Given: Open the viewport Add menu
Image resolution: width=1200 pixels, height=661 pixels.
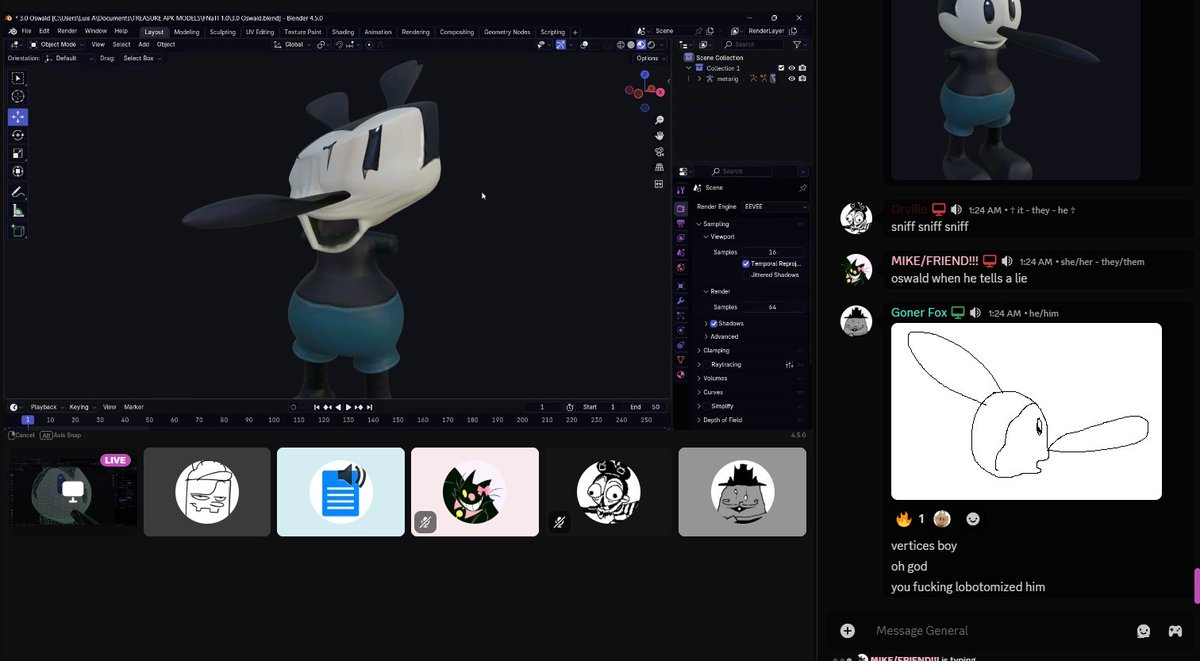Looking at the screenshot, I should (144, 44).
